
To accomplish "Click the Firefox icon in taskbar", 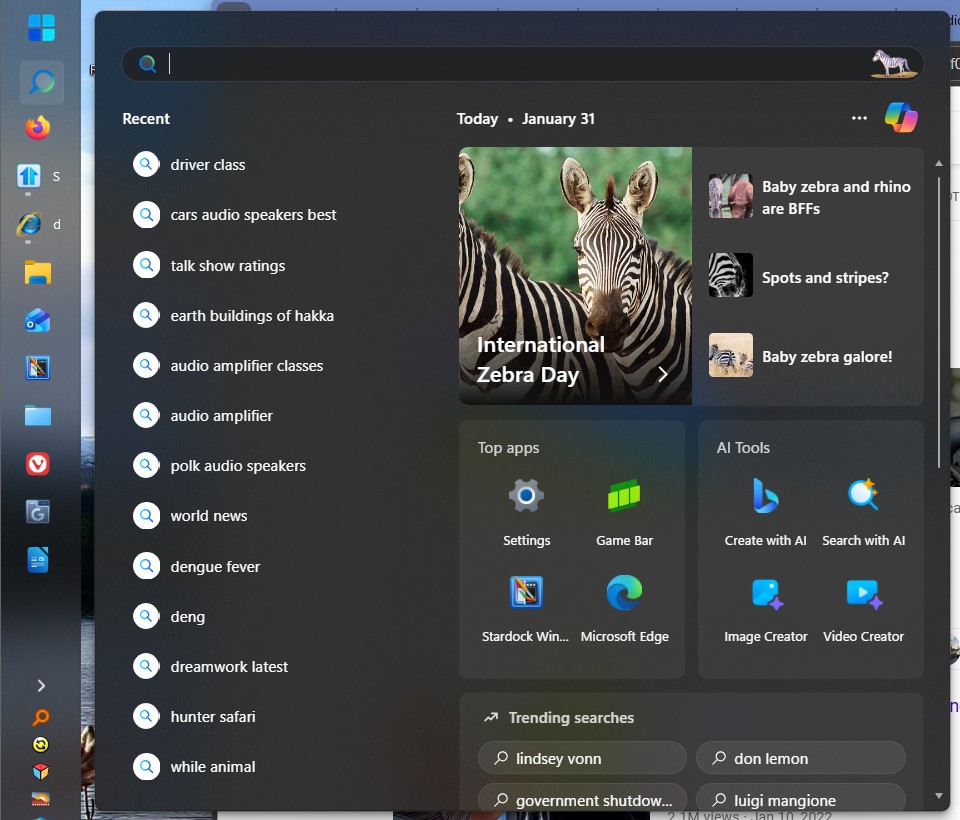I will 39,128.
